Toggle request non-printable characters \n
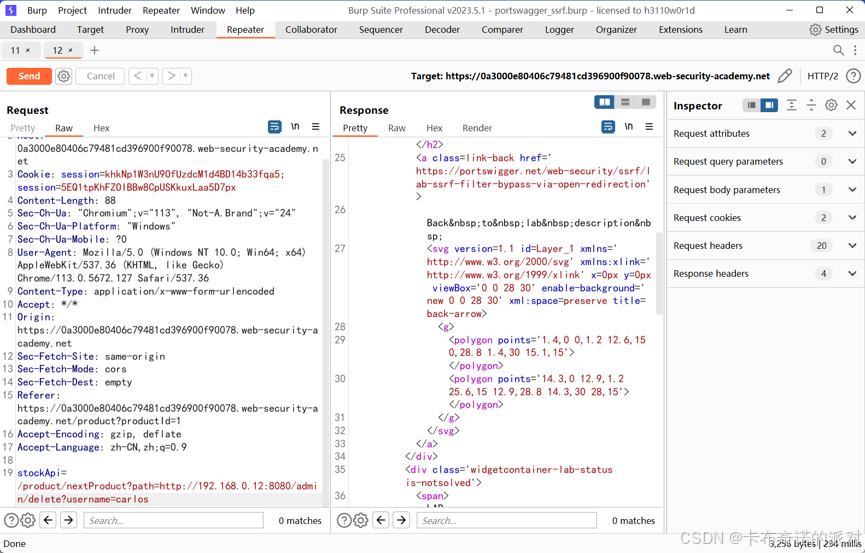Image resolution: width=865 pixels, height=553 pixels. (x=295, y=127)
